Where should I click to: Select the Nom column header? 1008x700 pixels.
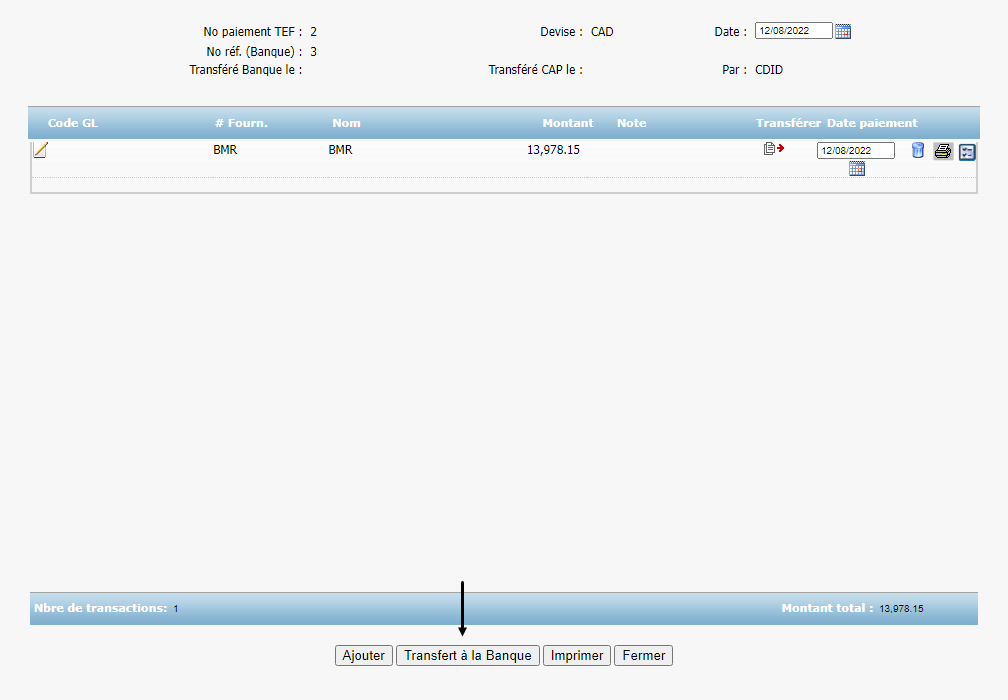coord(346,123)
